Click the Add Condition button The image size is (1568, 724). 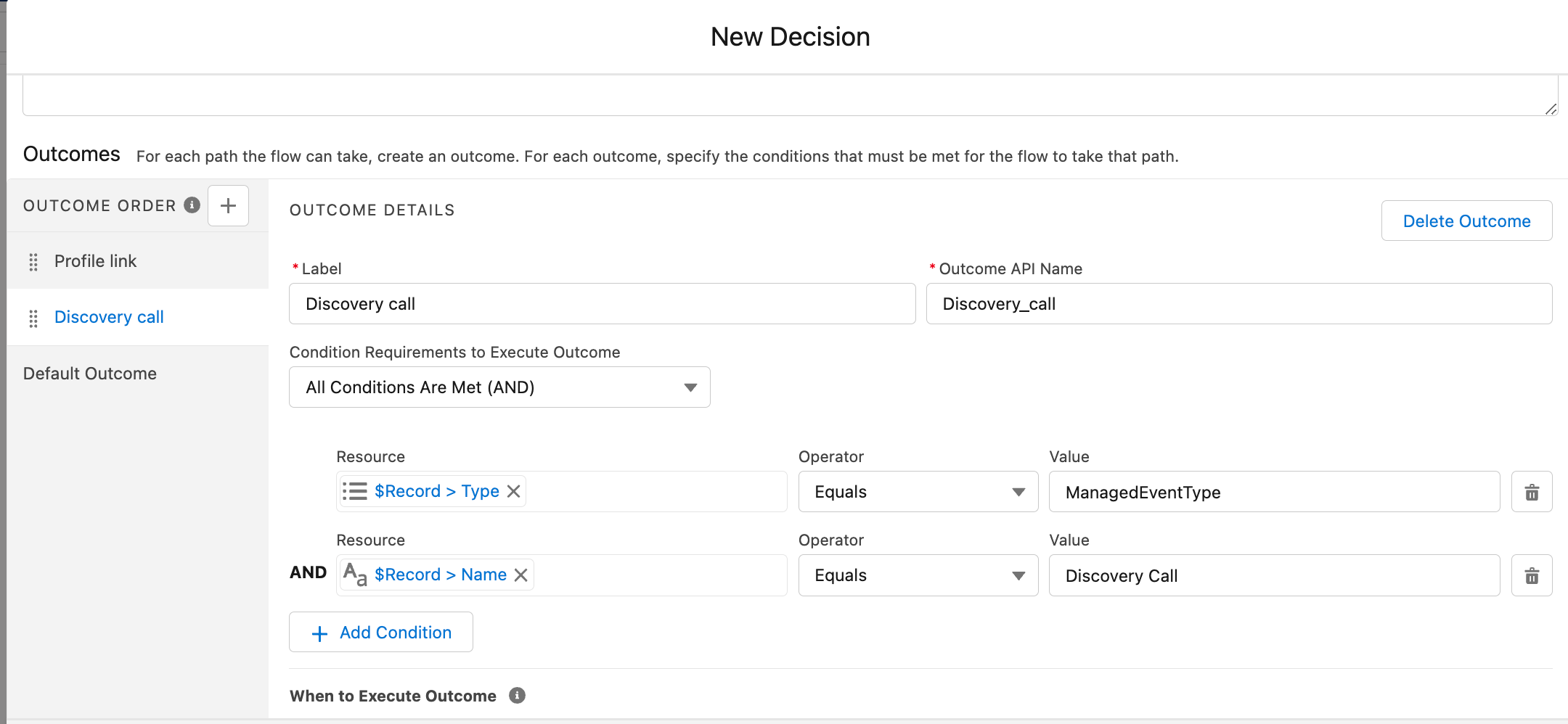381,633
